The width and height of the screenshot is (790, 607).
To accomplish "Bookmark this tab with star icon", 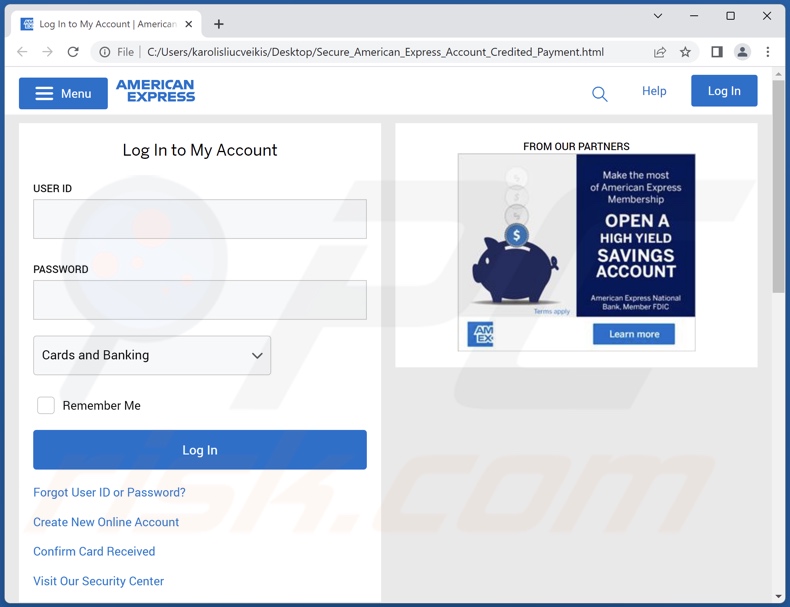I will tap(685, 52).
